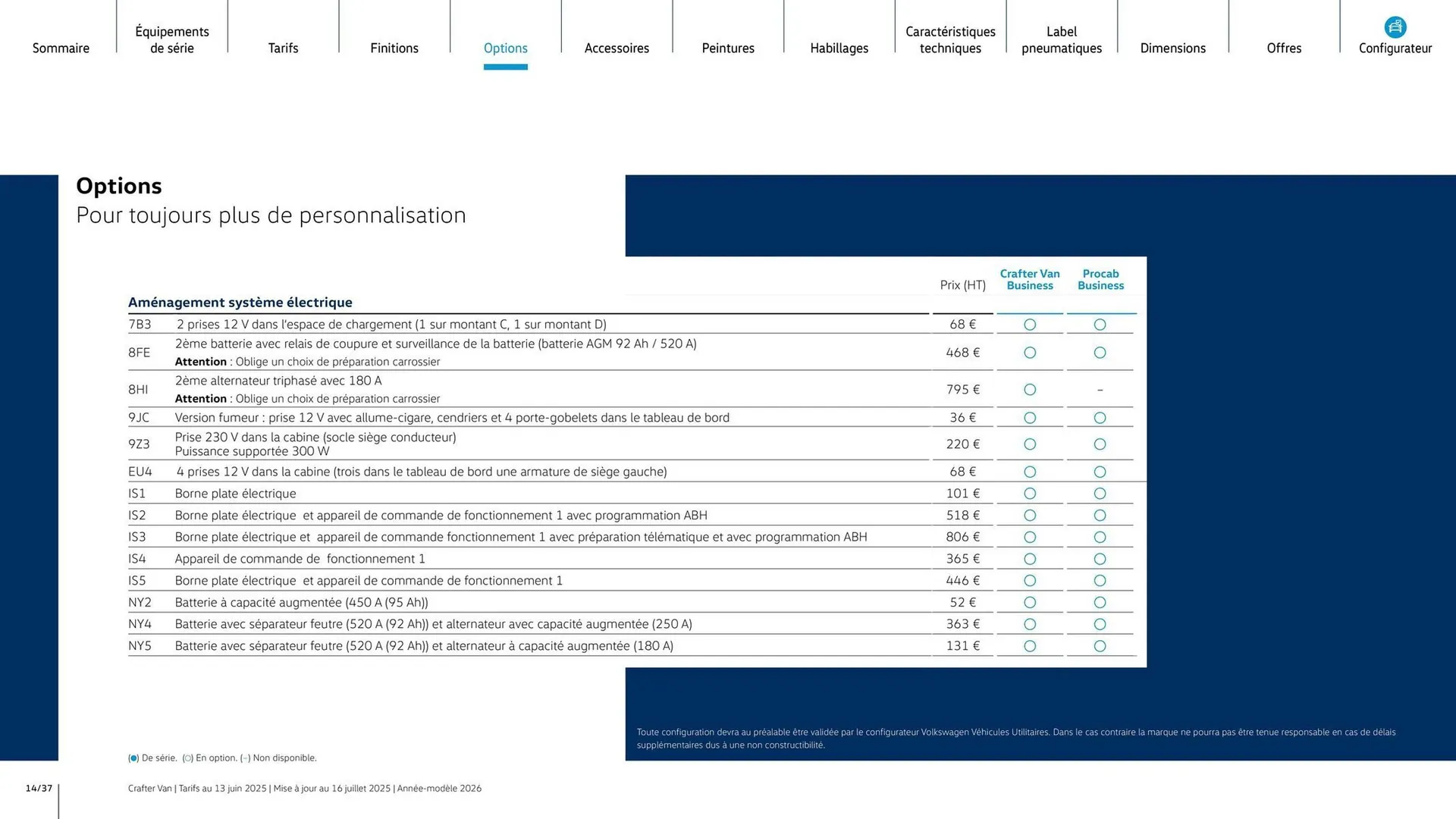Open the Finitions section

tap(394, 48)
